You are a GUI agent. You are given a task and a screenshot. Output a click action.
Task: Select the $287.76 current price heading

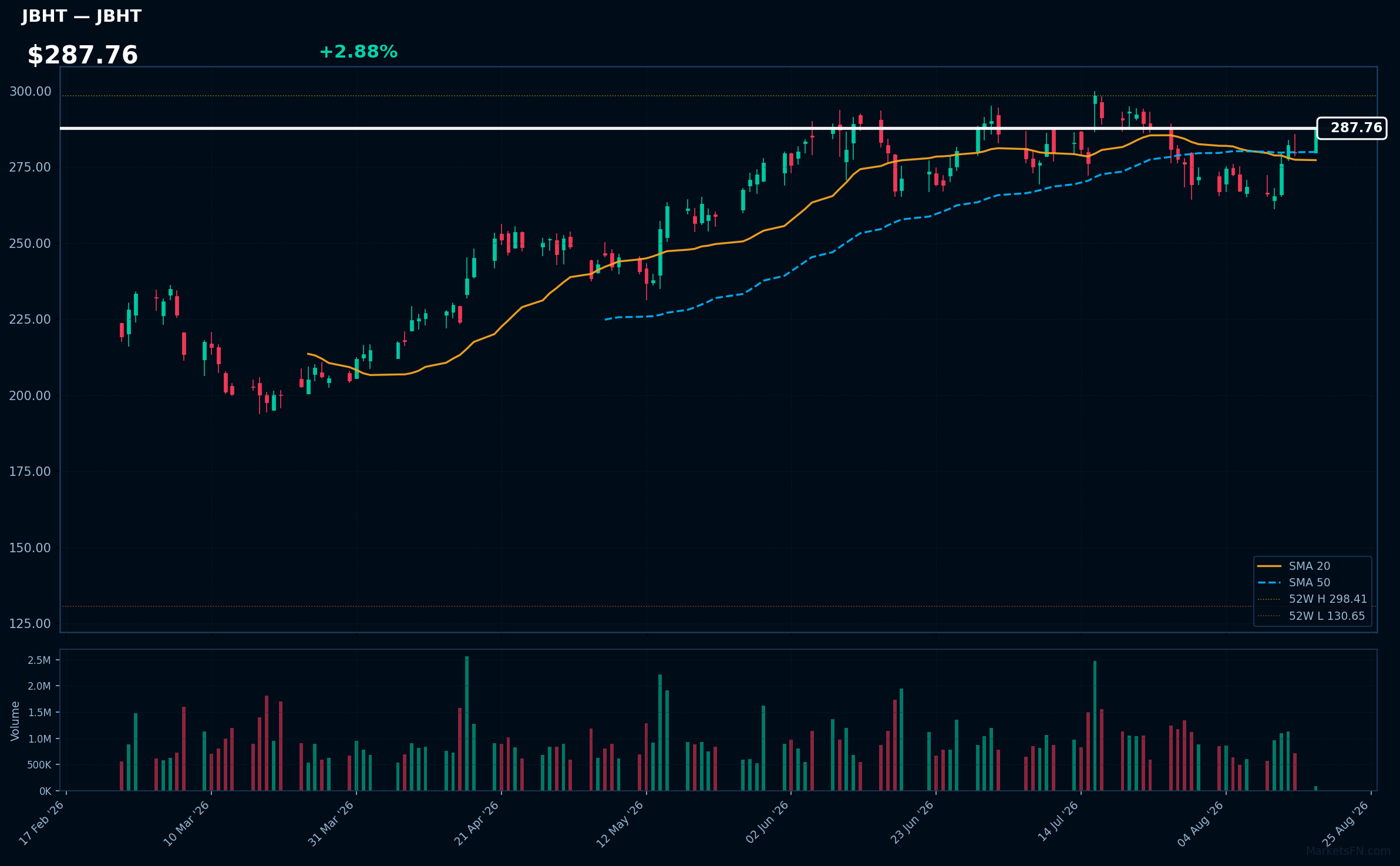click(83, 55)
